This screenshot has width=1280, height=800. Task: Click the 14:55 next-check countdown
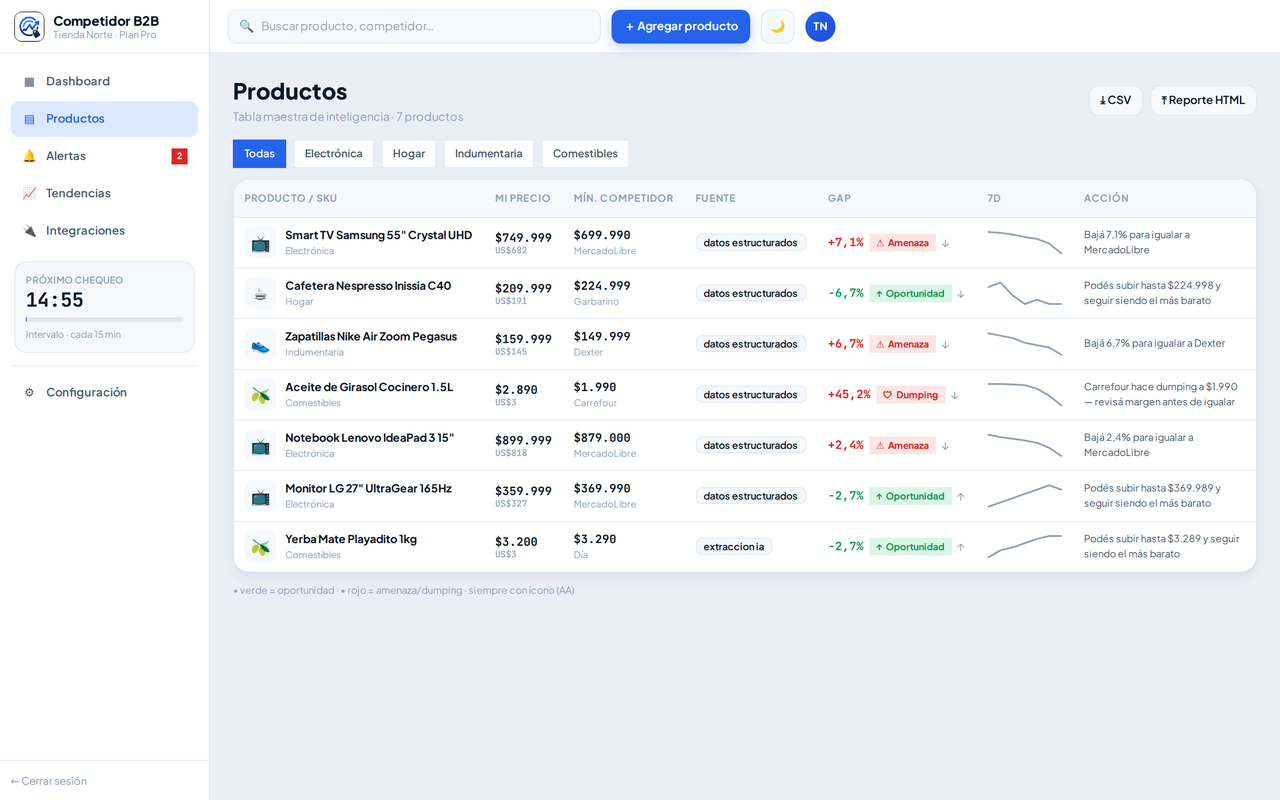coord(55,300)
